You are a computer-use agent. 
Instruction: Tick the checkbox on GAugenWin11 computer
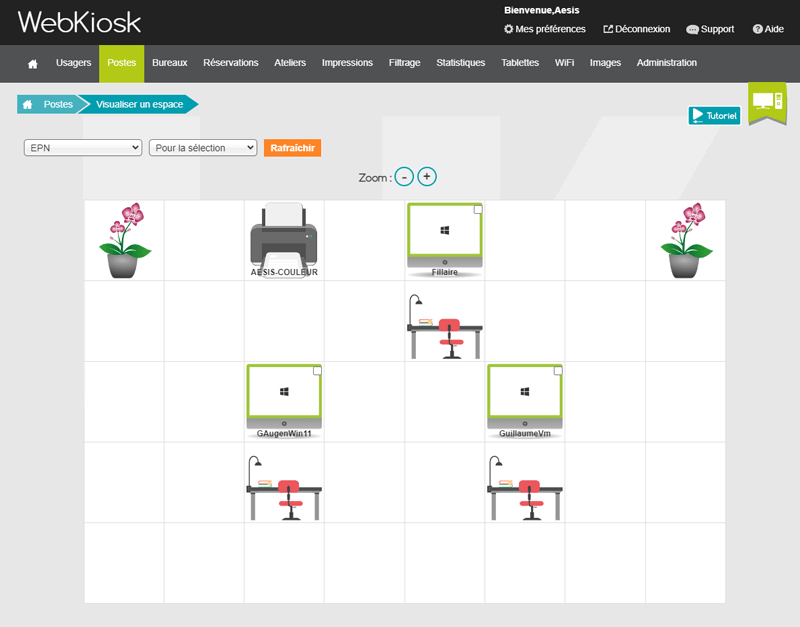317,370
